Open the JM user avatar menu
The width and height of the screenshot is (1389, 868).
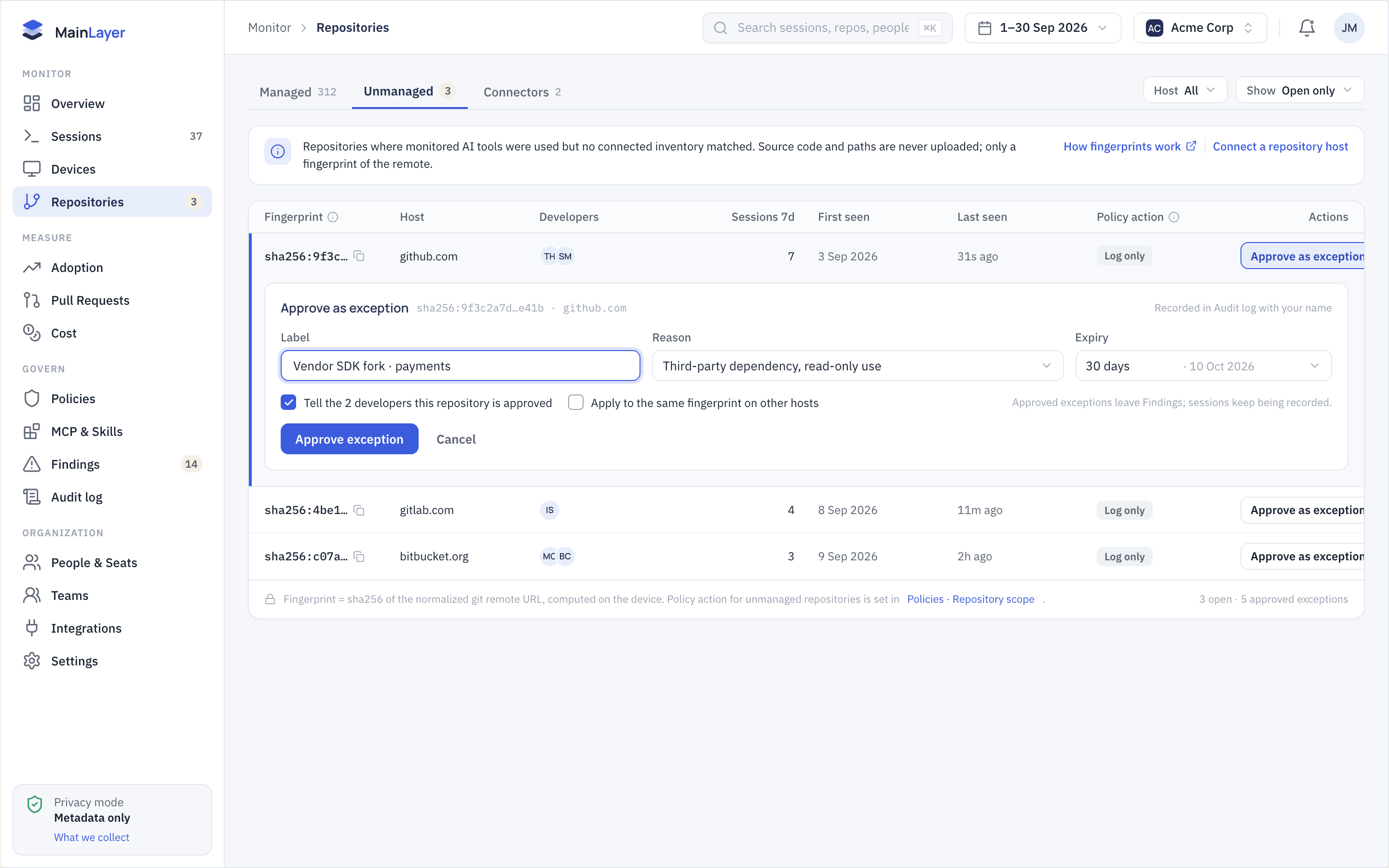[1349, 27]
